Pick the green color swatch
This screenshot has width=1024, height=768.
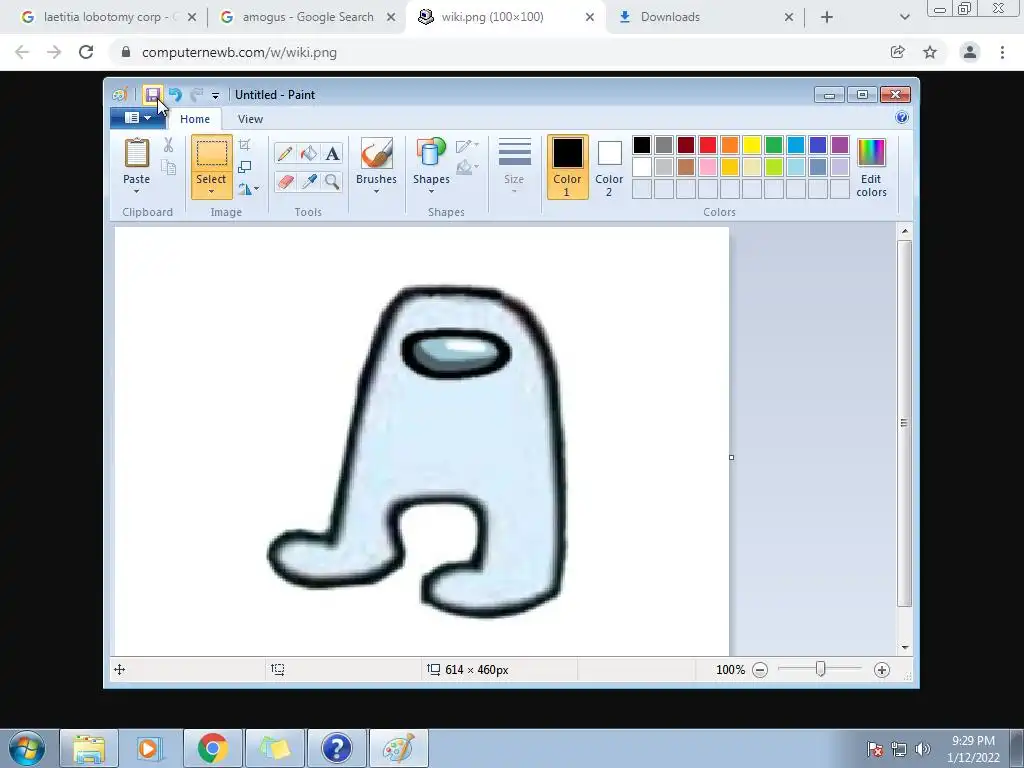click(x=774, y=145)
